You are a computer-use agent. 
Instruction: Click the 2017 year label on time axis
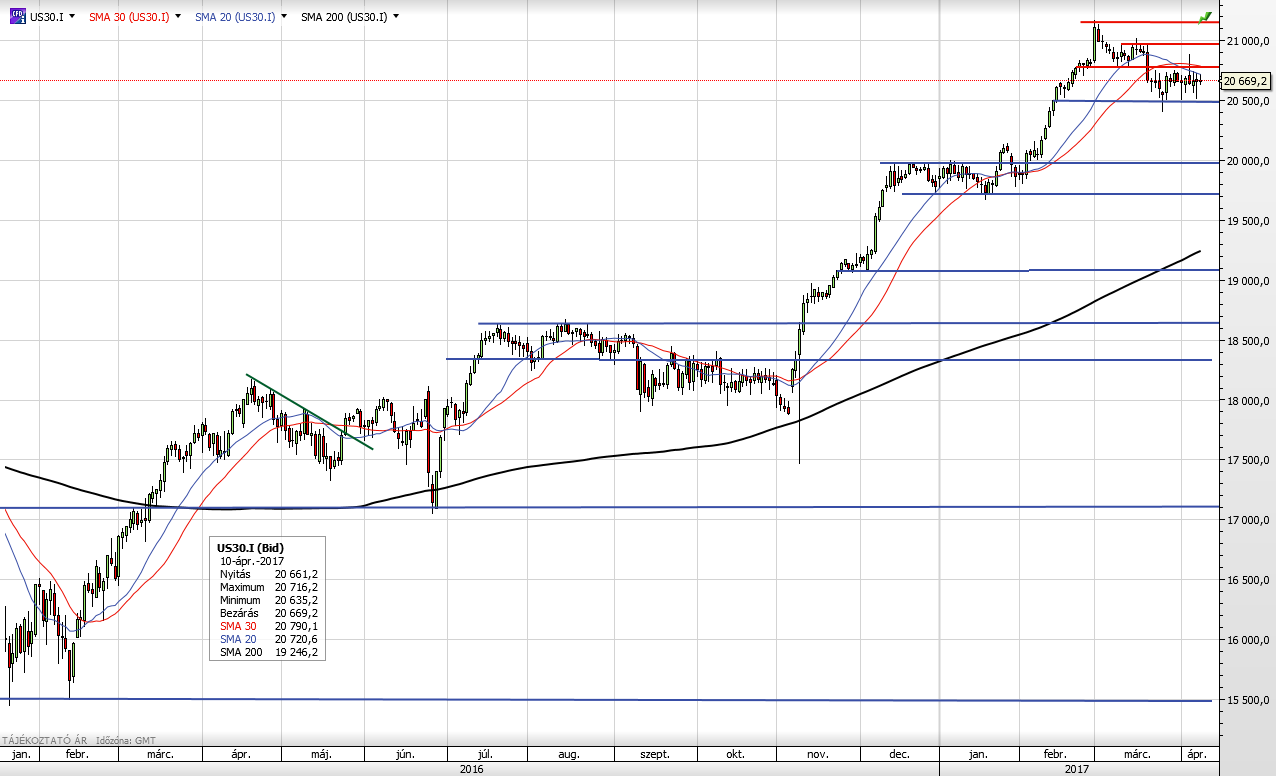[x=1077, y=769]
